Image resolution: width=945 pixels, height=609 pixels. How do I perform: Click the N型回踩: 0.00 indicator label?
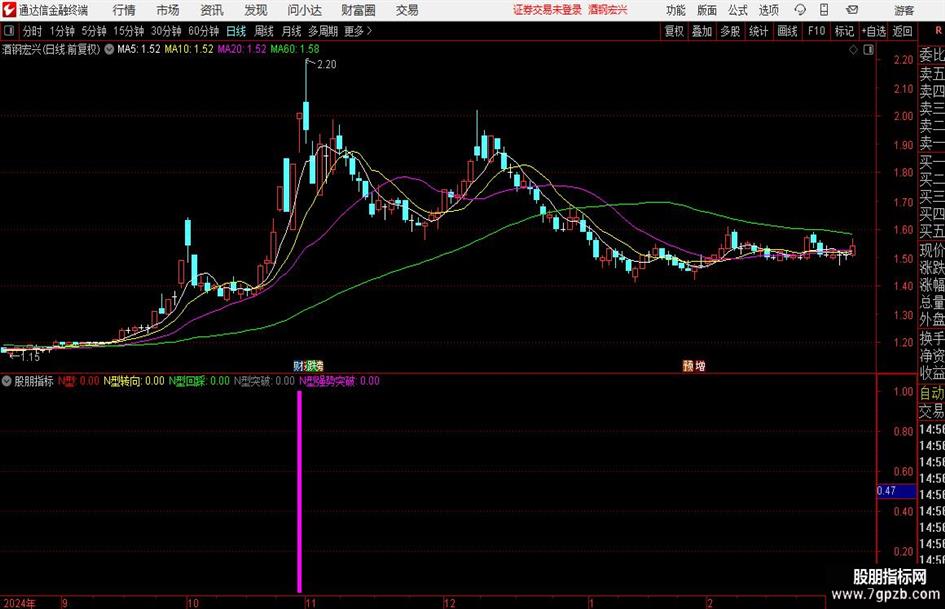coord(199,381)
